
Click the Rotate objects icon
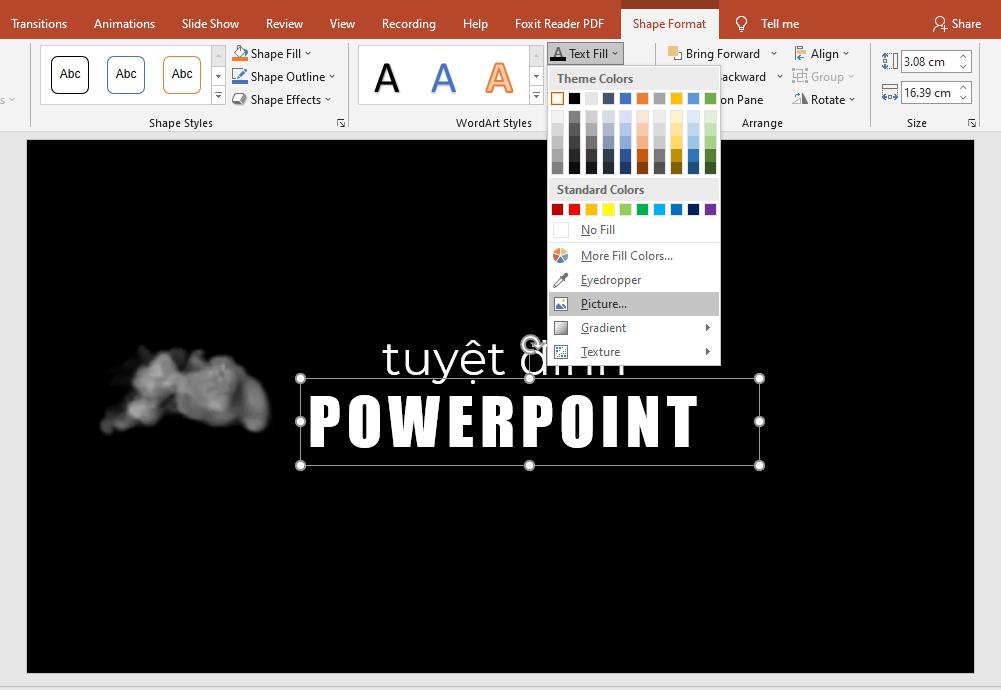pyautogui.click(x=801, y=99)
